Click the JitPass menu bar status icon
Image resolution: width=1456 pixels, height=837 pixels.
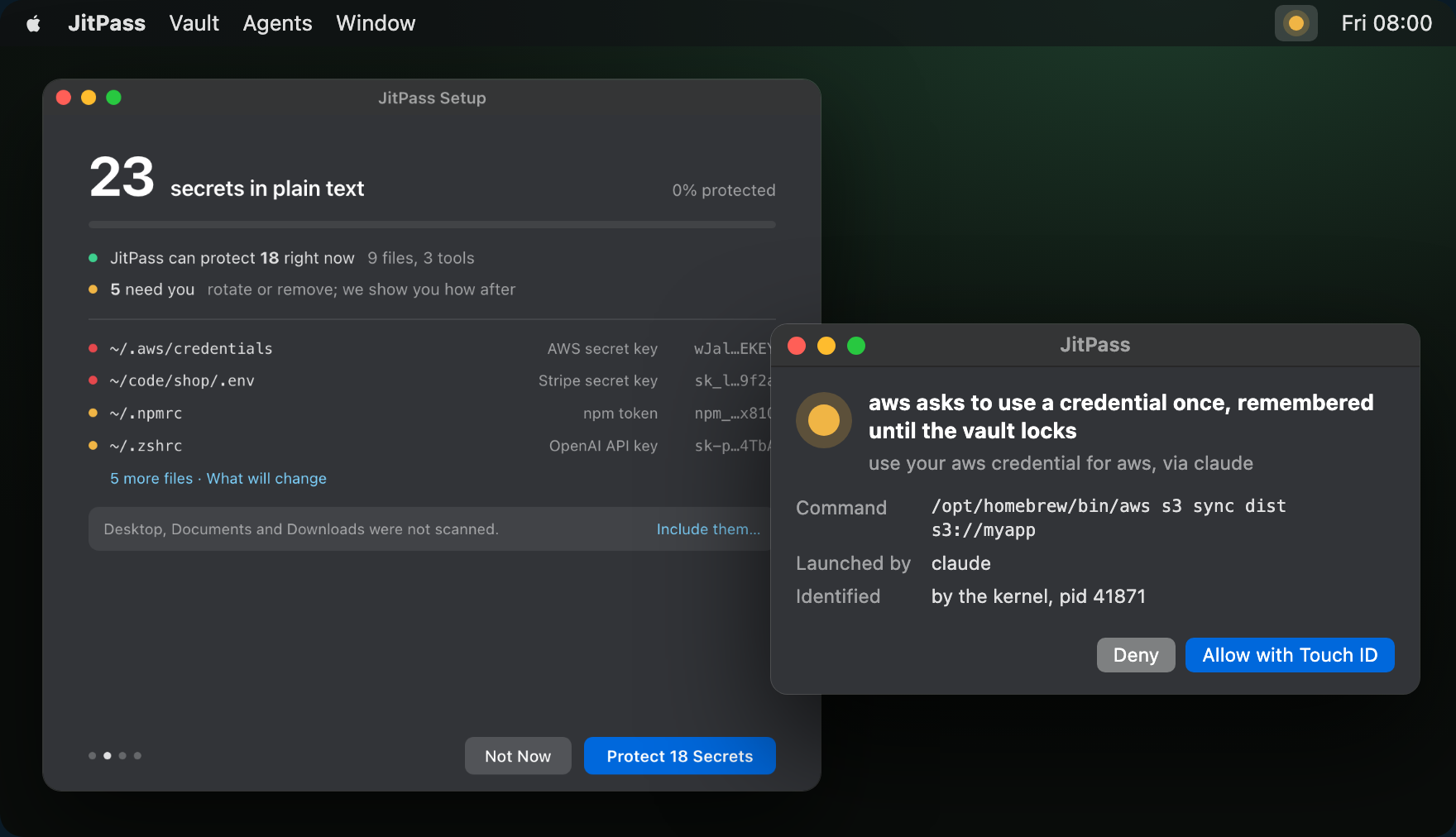pyautogui.click(x=1296, y=23)
